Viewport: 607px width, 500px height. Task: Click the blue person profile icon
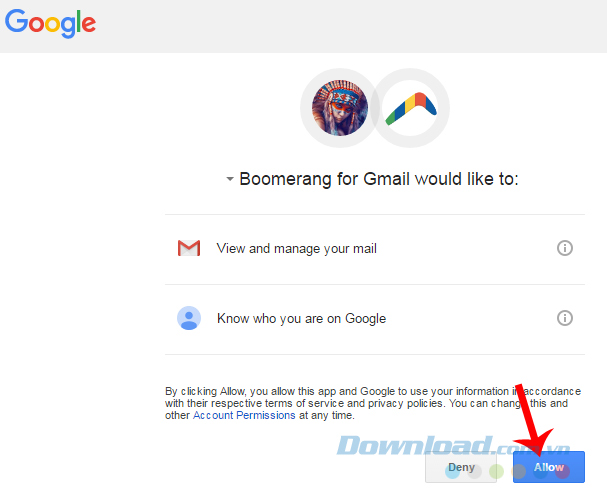point(189,318)
